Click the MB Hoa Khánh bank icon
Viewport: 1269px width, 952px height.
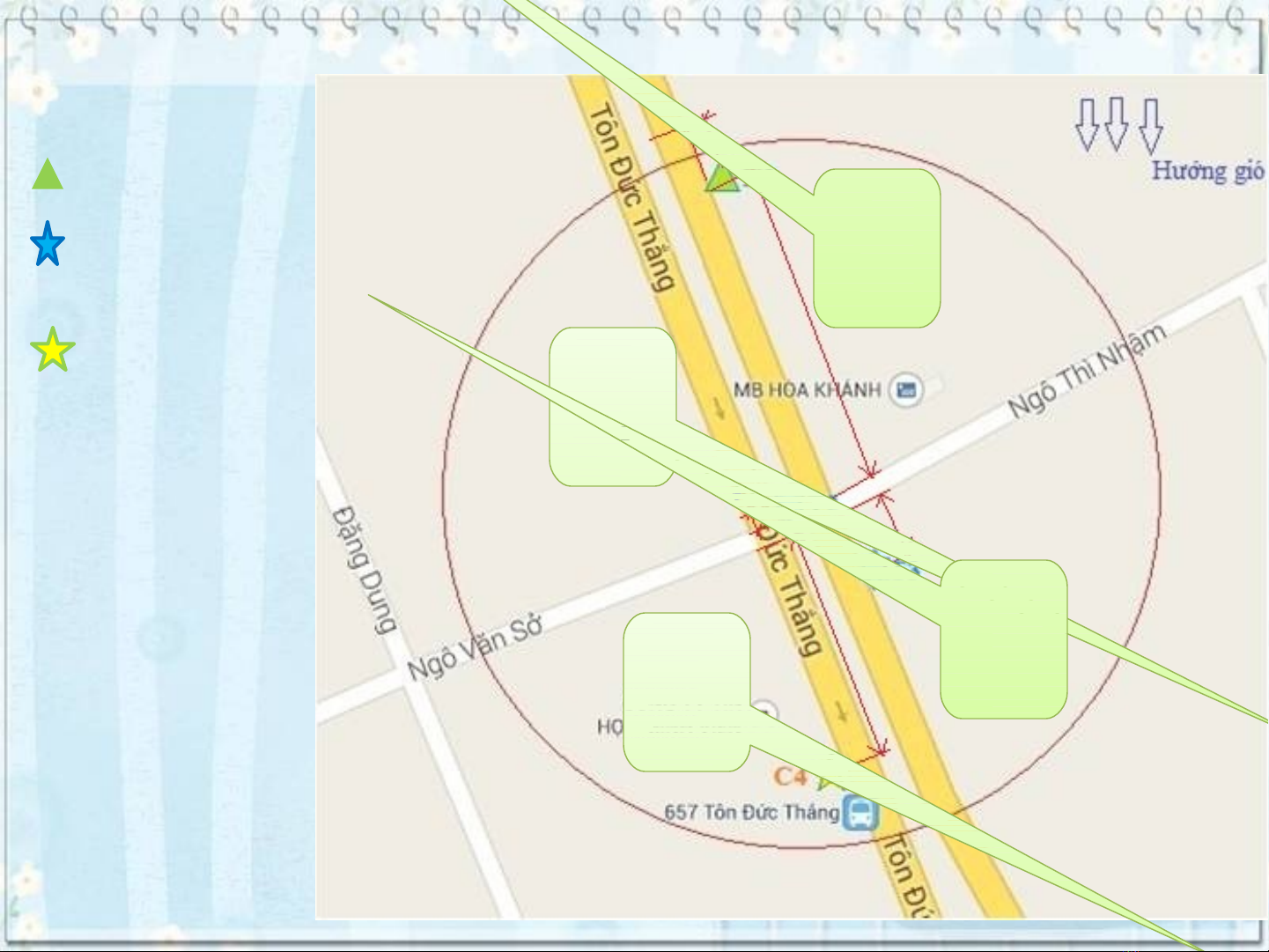click(x=906, y=388)
